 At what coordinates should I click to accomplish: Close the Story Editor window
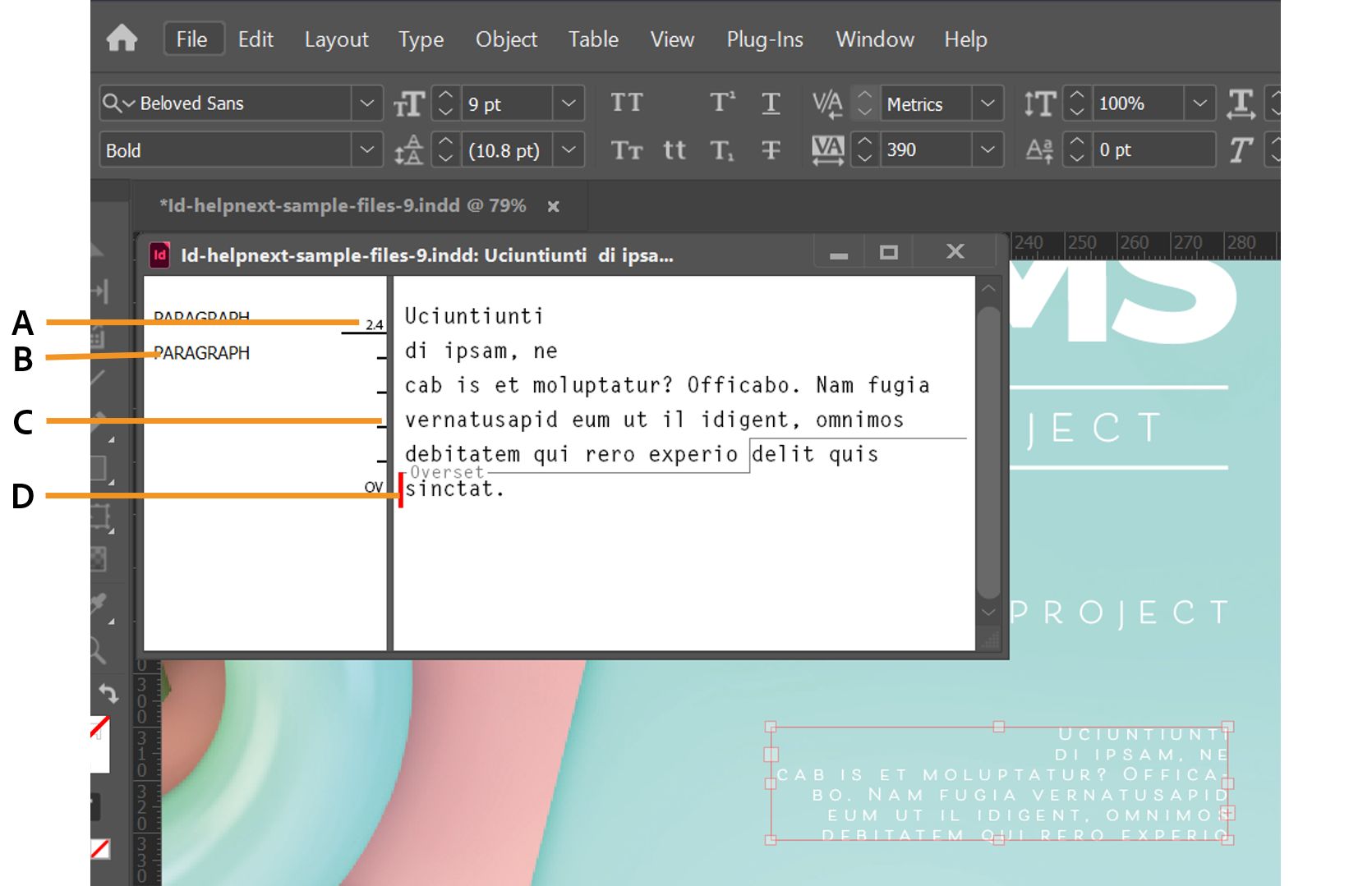click(955, 252)
